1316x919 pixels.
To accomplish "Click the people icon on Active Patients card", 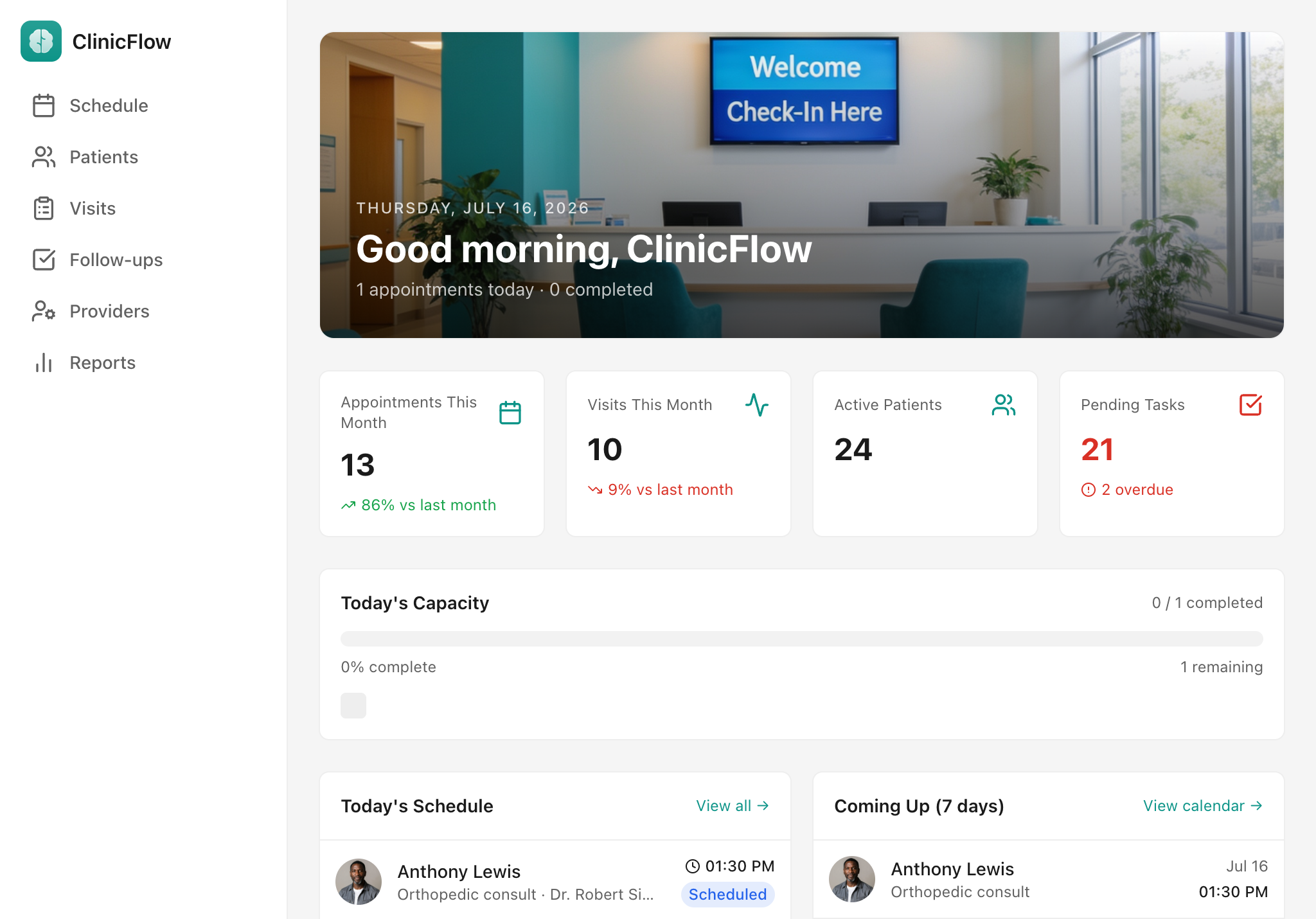I will tap(1004, 405).
